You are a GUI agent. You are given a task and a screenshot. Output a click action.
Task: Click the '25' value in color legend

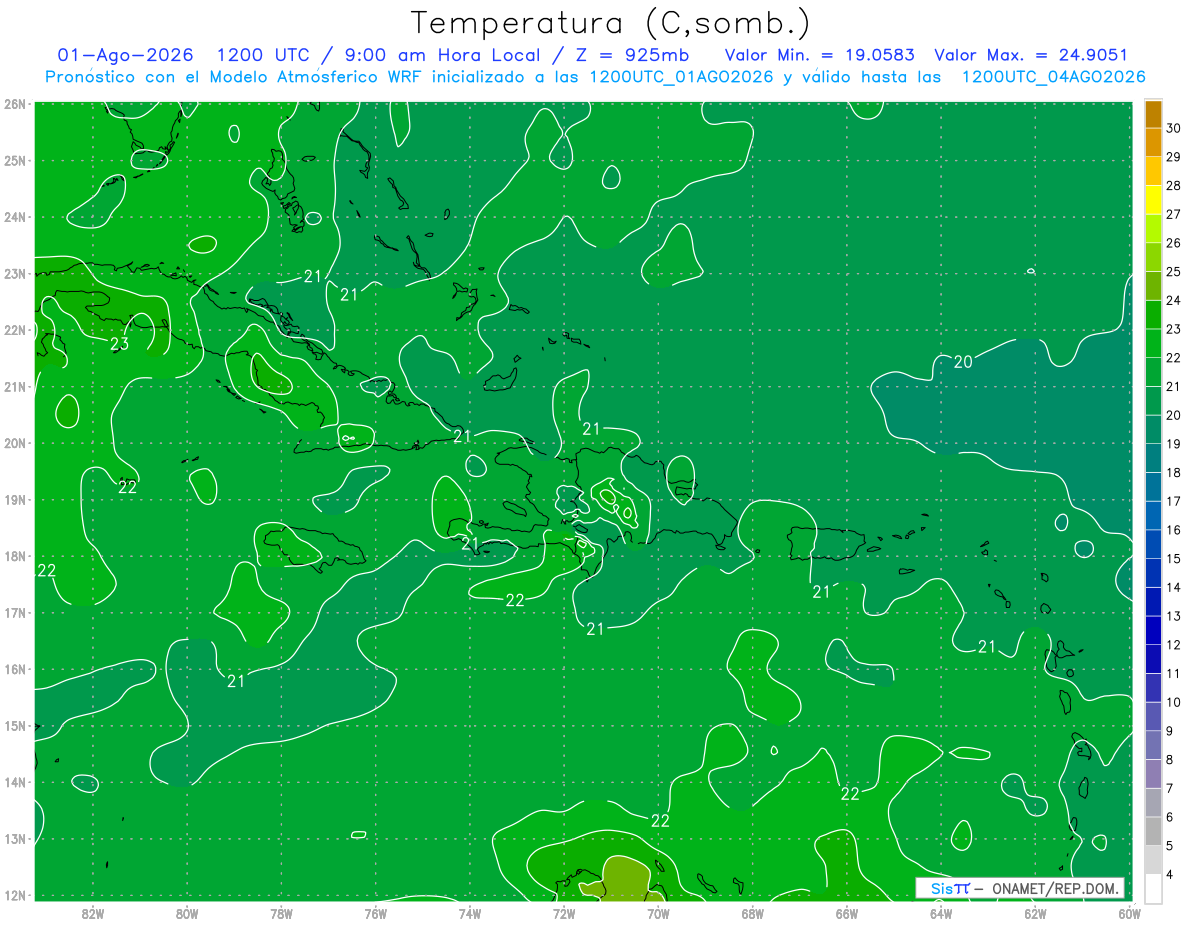(x=1173, y=272)
